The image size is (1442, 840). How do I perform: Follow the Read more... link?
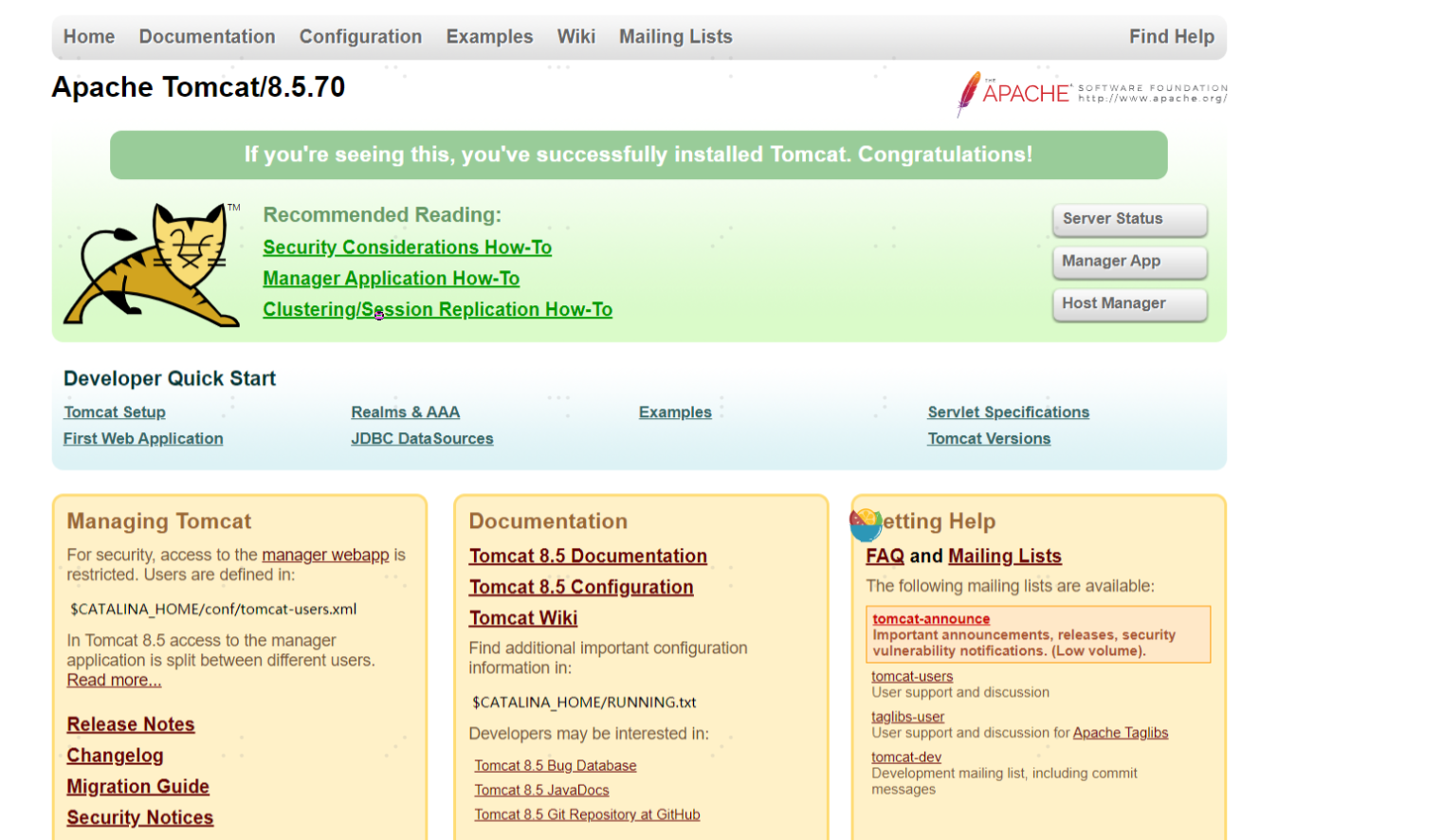[x=114, y=680]
